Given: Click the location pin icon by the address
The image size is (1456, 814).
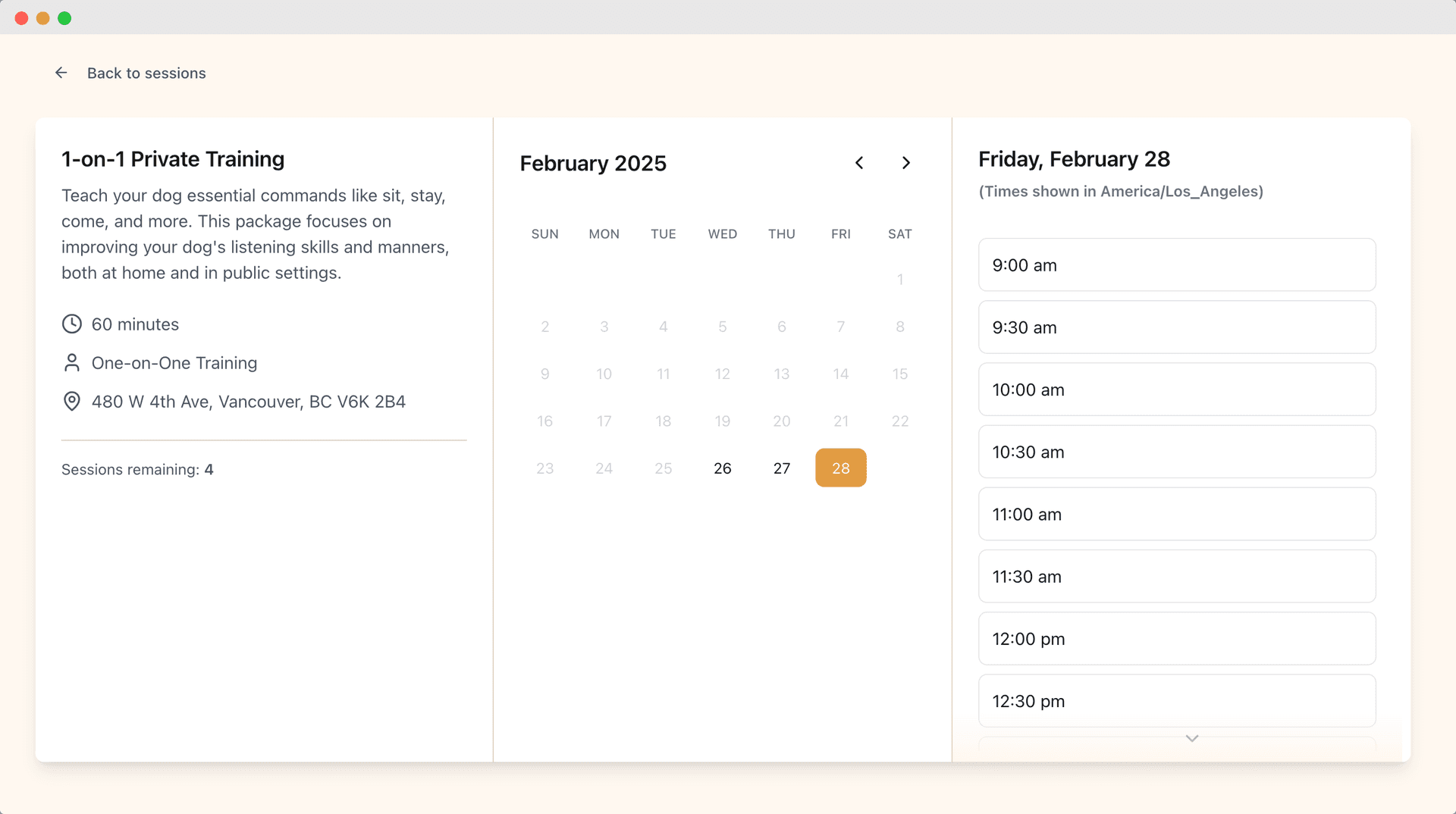Looking at the screenshot, I should pyautogui.click(x=71, y=401).
